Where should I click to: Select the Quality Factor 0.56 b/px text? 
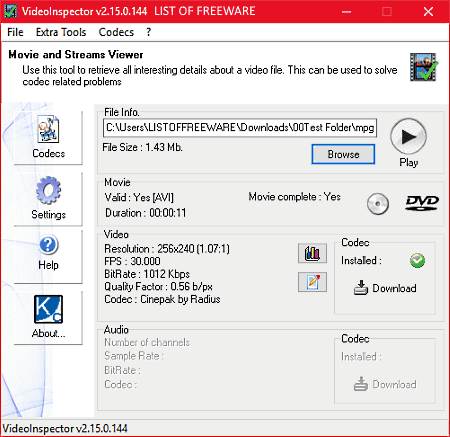tap(158, 286)
